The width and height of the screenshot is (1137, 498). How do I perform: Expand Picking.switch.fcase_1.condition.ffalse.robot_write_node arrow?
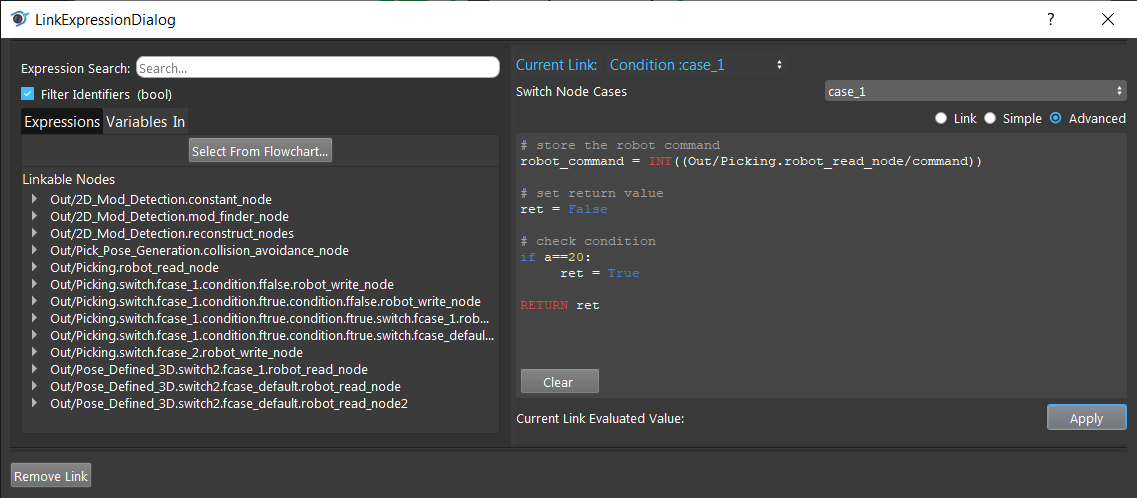tap(34, 283)
